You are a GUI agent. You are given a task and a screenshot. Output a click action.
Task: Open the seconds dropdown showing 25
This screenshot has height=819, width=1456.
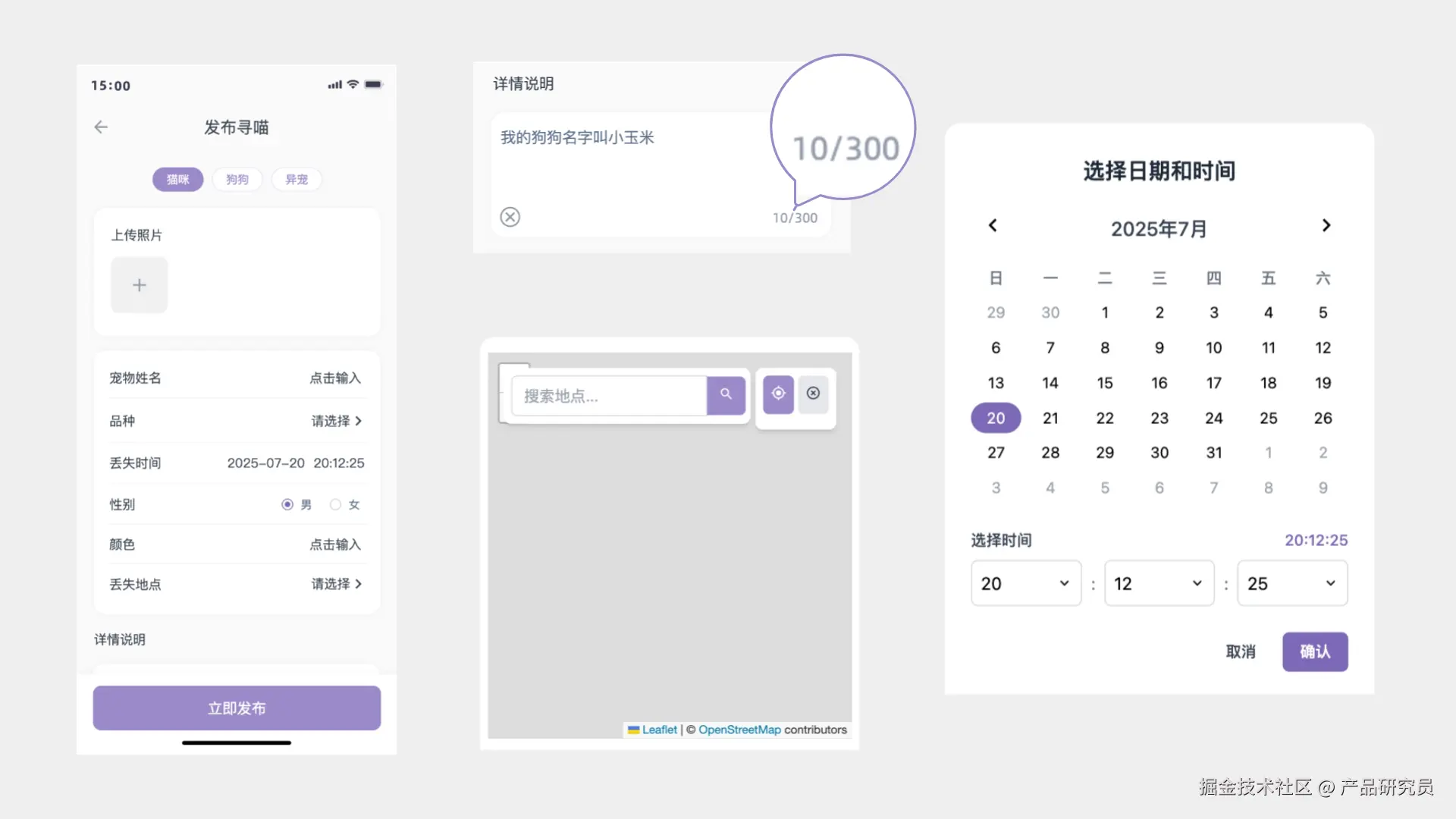tap(1292, 583)
